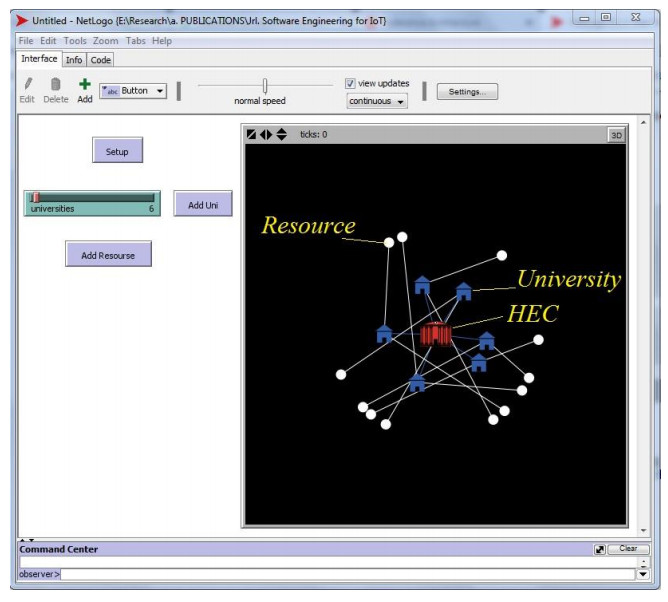
Task: Click the black-white diagonal square icon on the view header
Action: [252, 134]
